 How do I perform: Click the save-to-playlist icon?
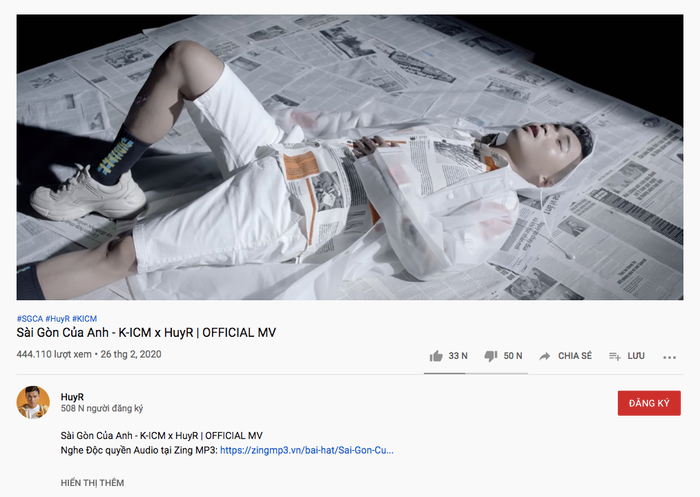[x=615, y=356]
